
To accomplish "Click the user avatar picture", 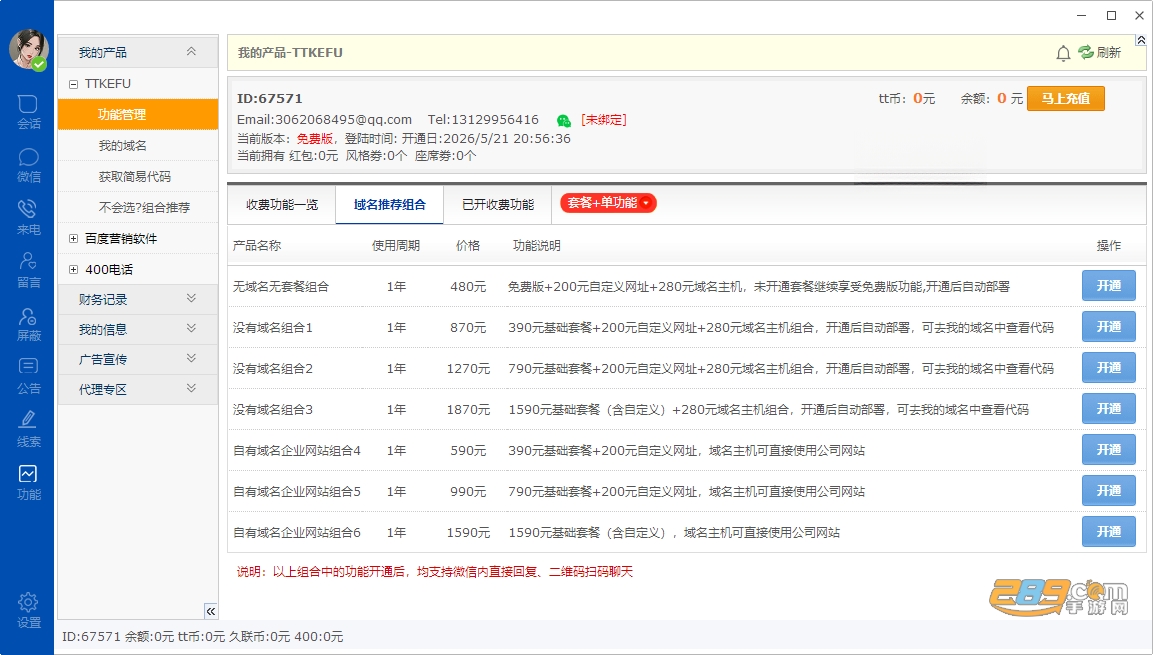I will 28,49.
